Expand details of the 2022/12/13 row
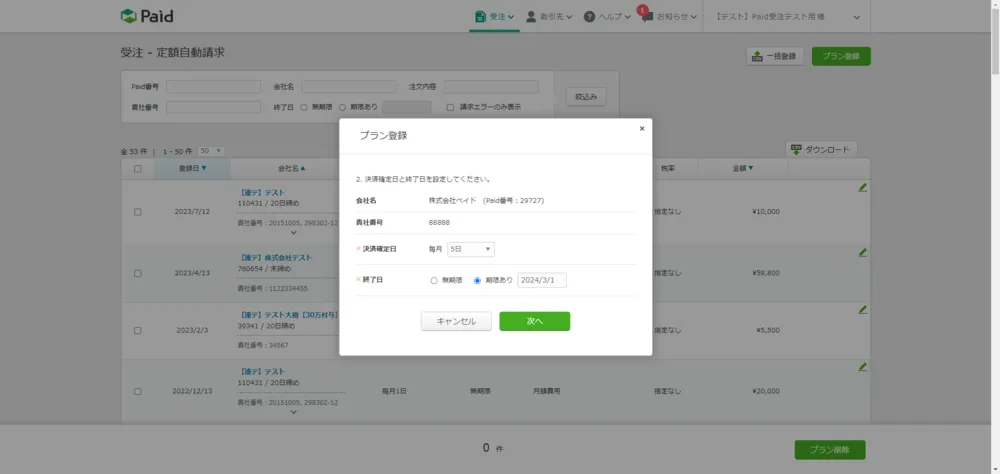The width and height of the screenshot is (1000, 474). tap(293, 412)
